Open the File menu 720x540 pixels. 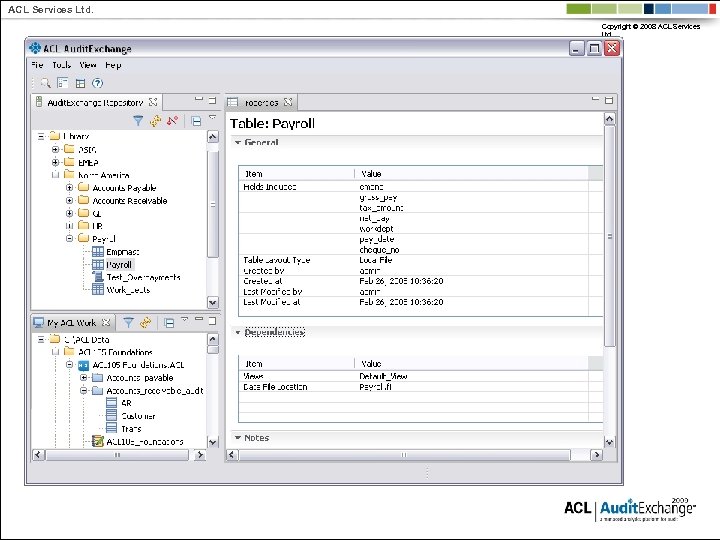click(37, 65)
